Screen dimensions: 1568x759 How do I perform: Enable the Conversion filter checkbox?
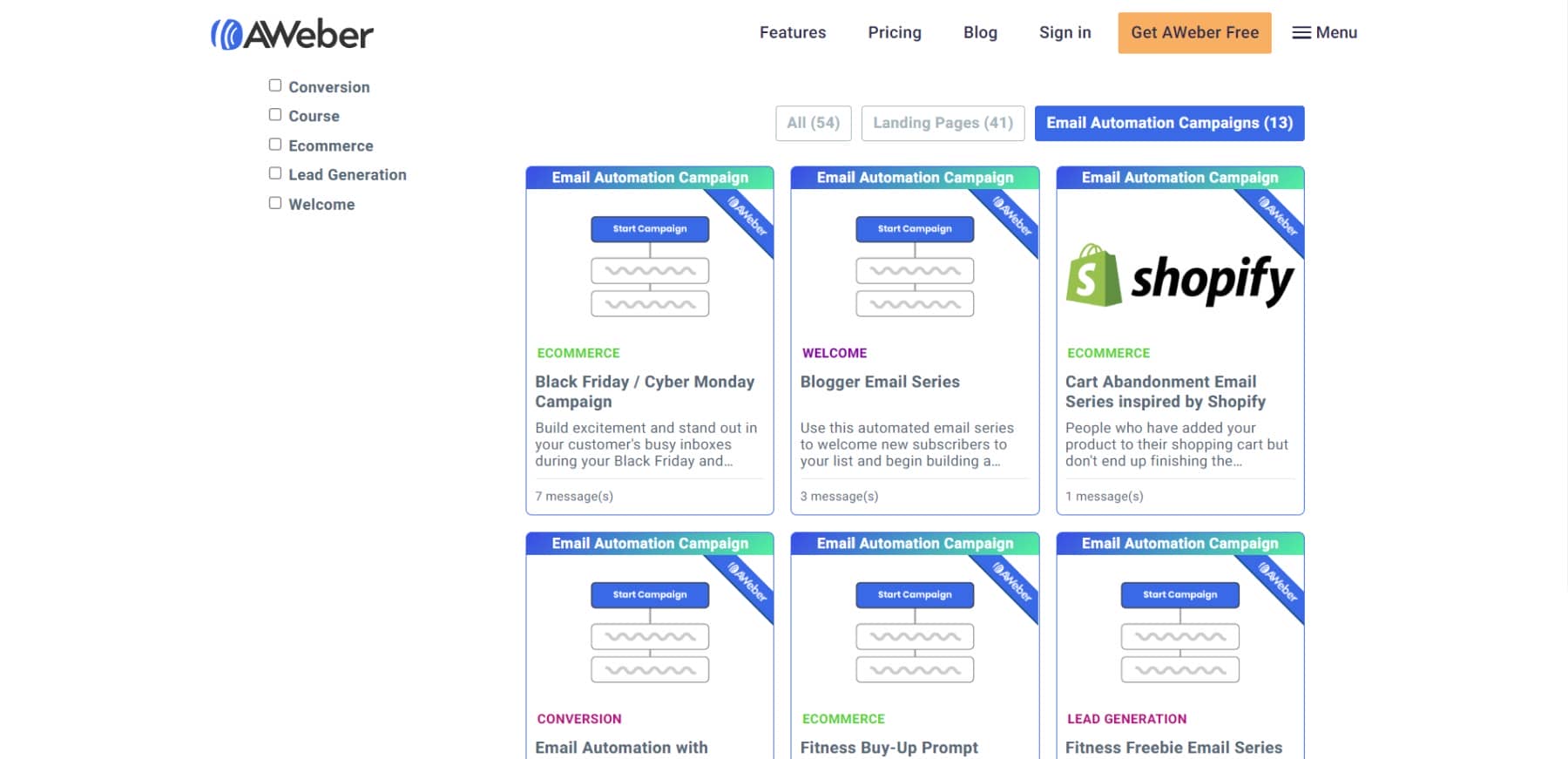pos(274,84)
